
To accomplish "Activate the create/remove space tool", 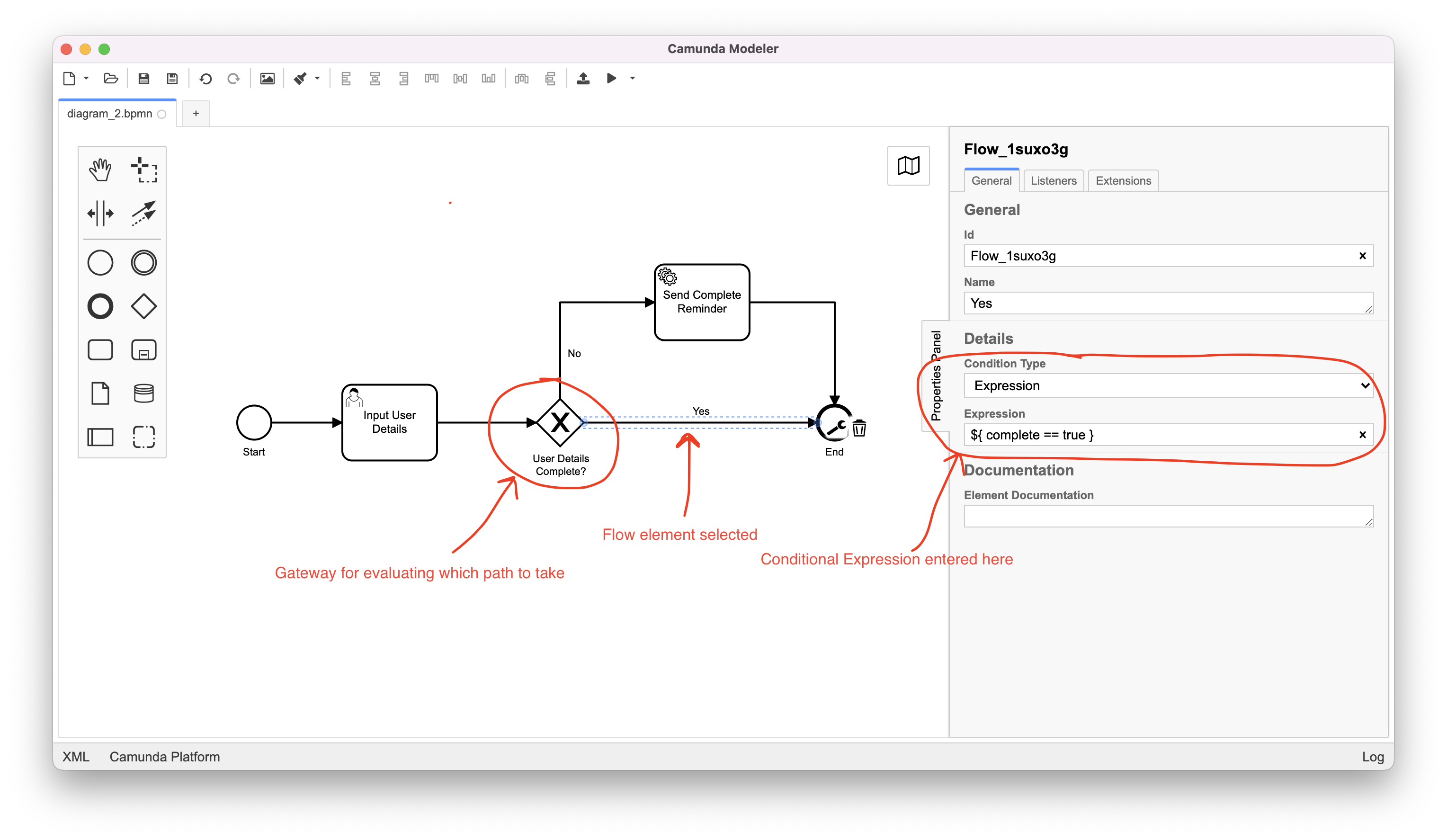I will 100,213.
